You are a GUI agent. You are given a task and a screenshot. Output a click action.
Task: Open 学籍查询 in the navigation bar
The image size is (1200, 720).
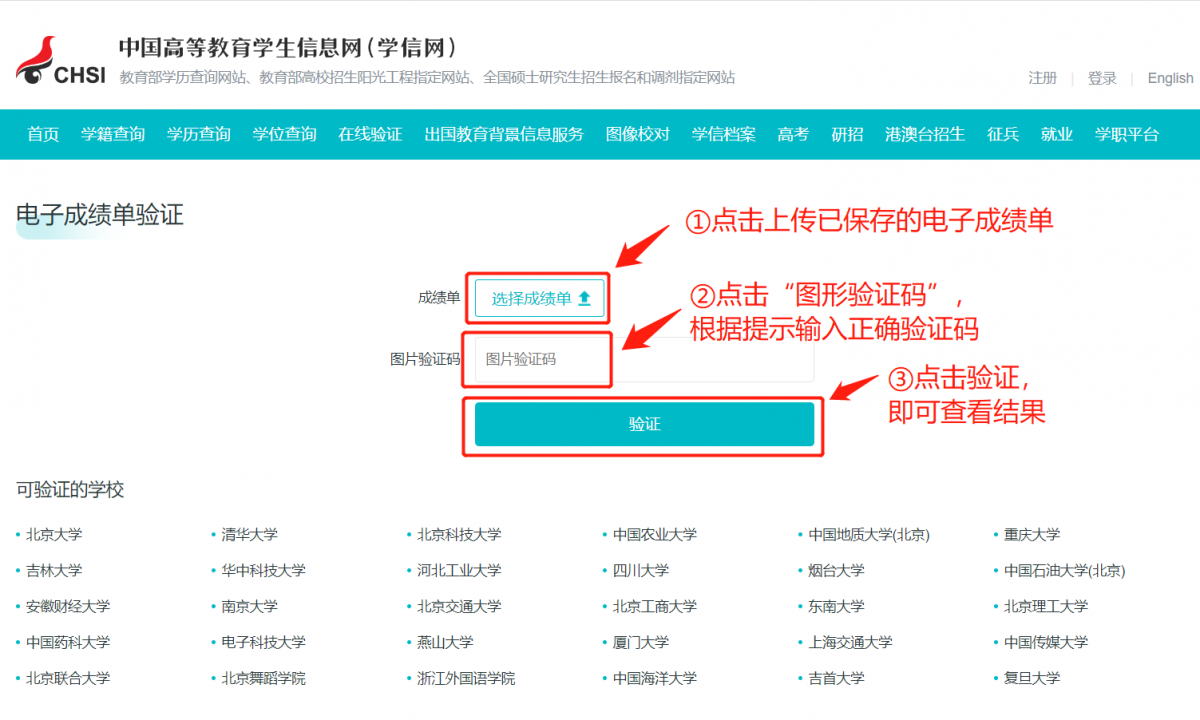113,134
